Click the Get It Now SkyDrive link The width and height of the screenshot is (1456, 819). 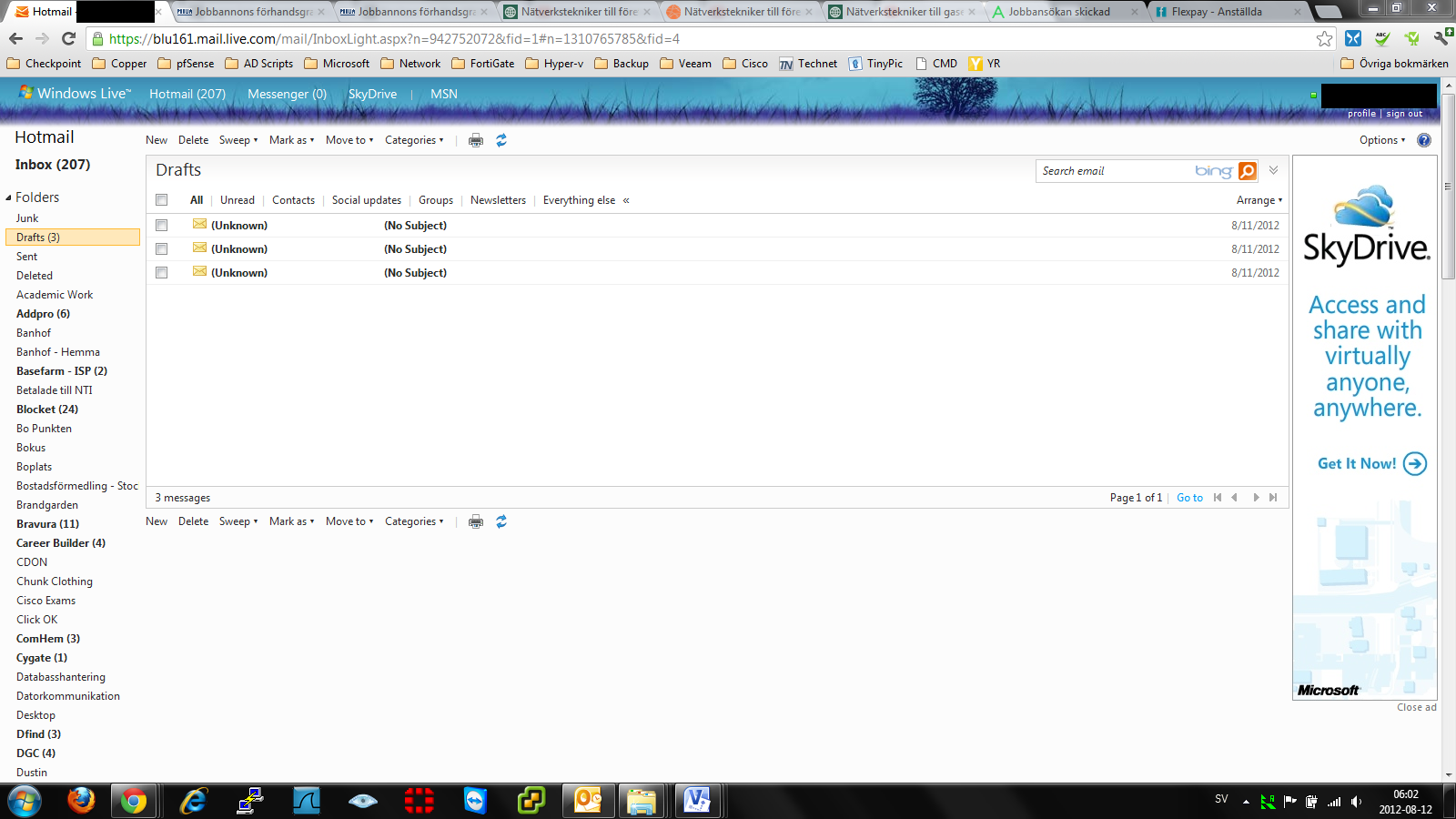1372,464
